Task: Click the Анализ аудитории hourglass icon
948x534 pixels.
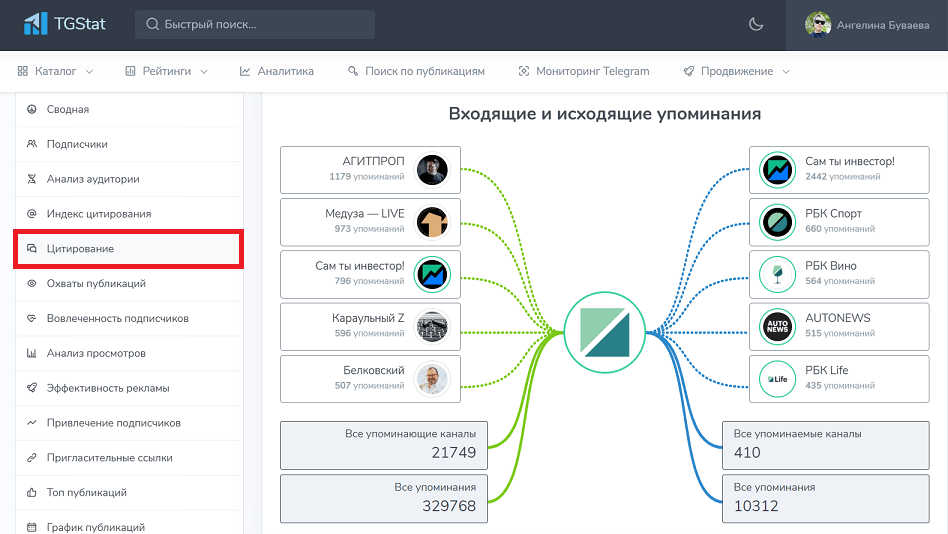Action: (31, 179)
